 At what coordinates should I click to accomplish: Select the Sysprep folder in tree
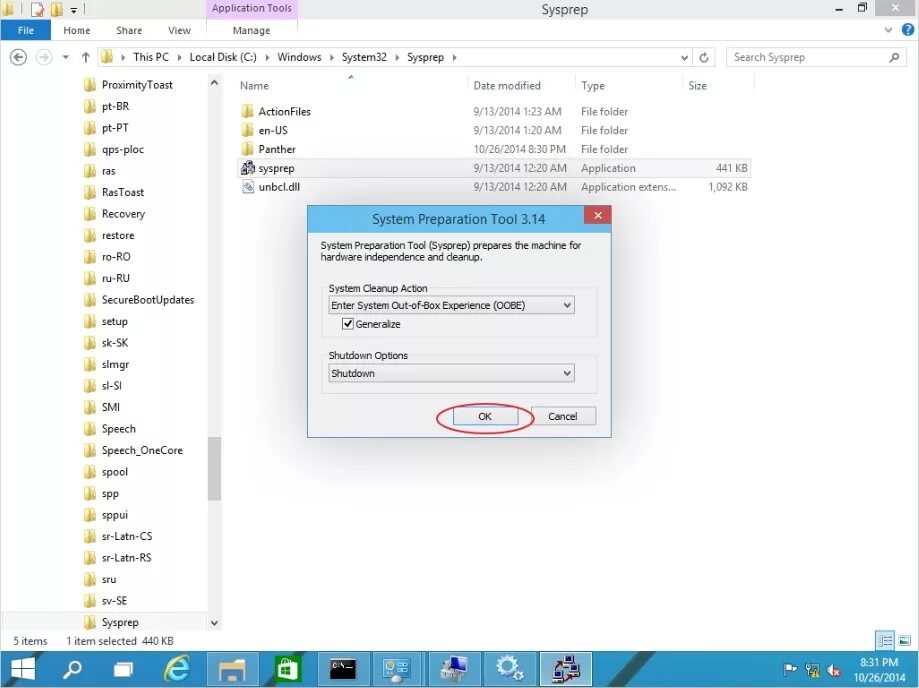coord(120,622)
